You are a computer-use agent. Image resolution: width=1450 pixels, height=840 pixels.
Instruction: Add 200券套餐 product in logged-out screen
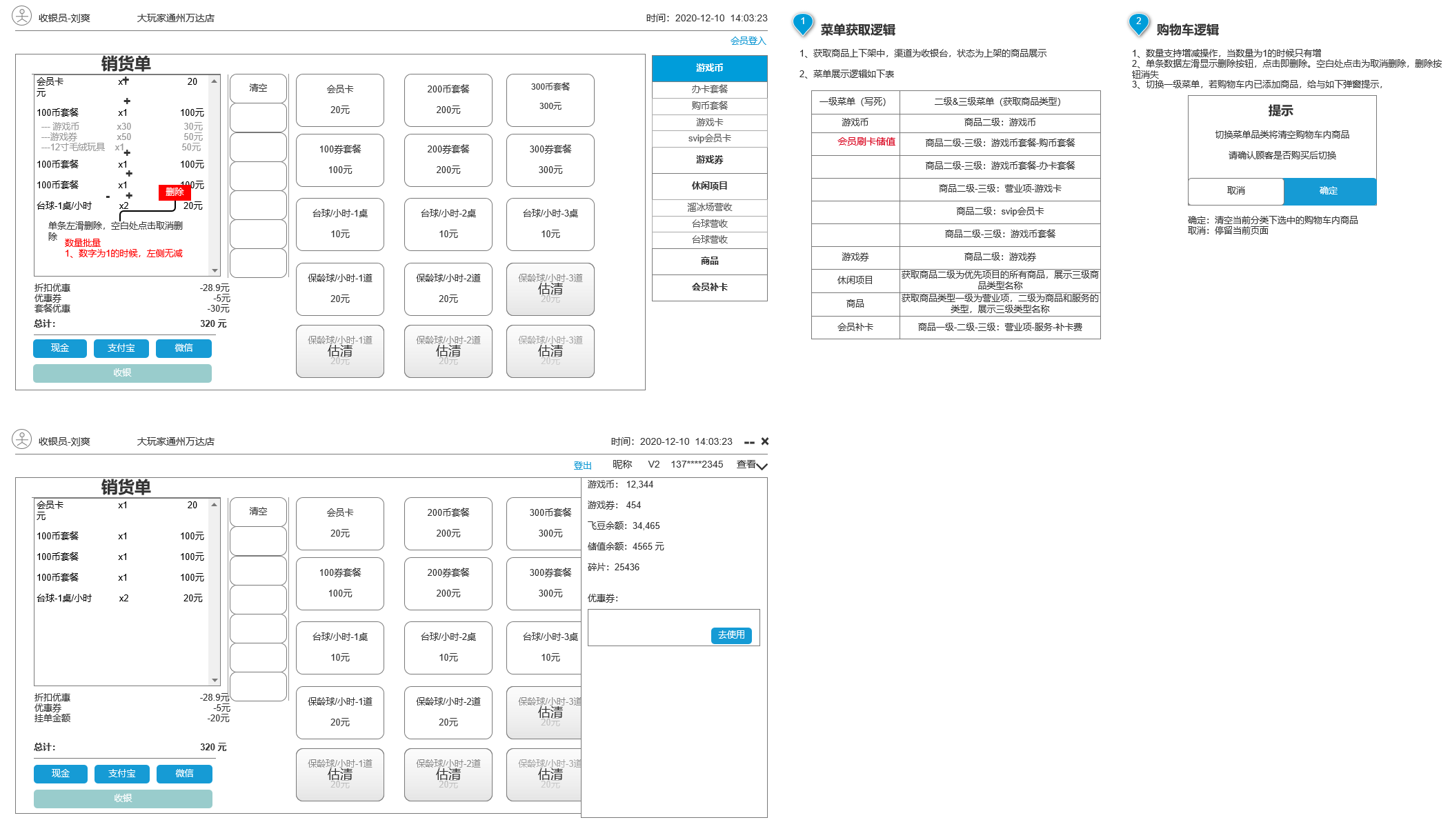(448, 160)
